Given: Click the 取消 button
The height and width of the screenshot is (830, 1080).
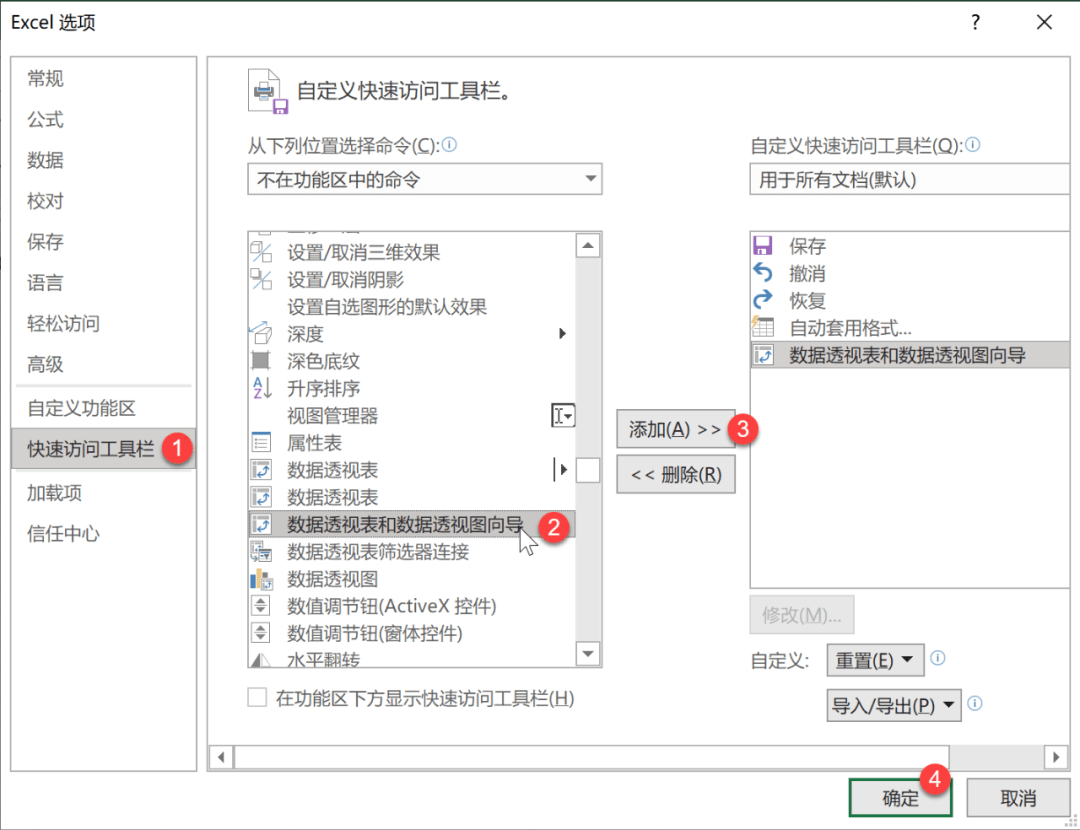Looking at the screenshot, I should tap(1018, 798).
